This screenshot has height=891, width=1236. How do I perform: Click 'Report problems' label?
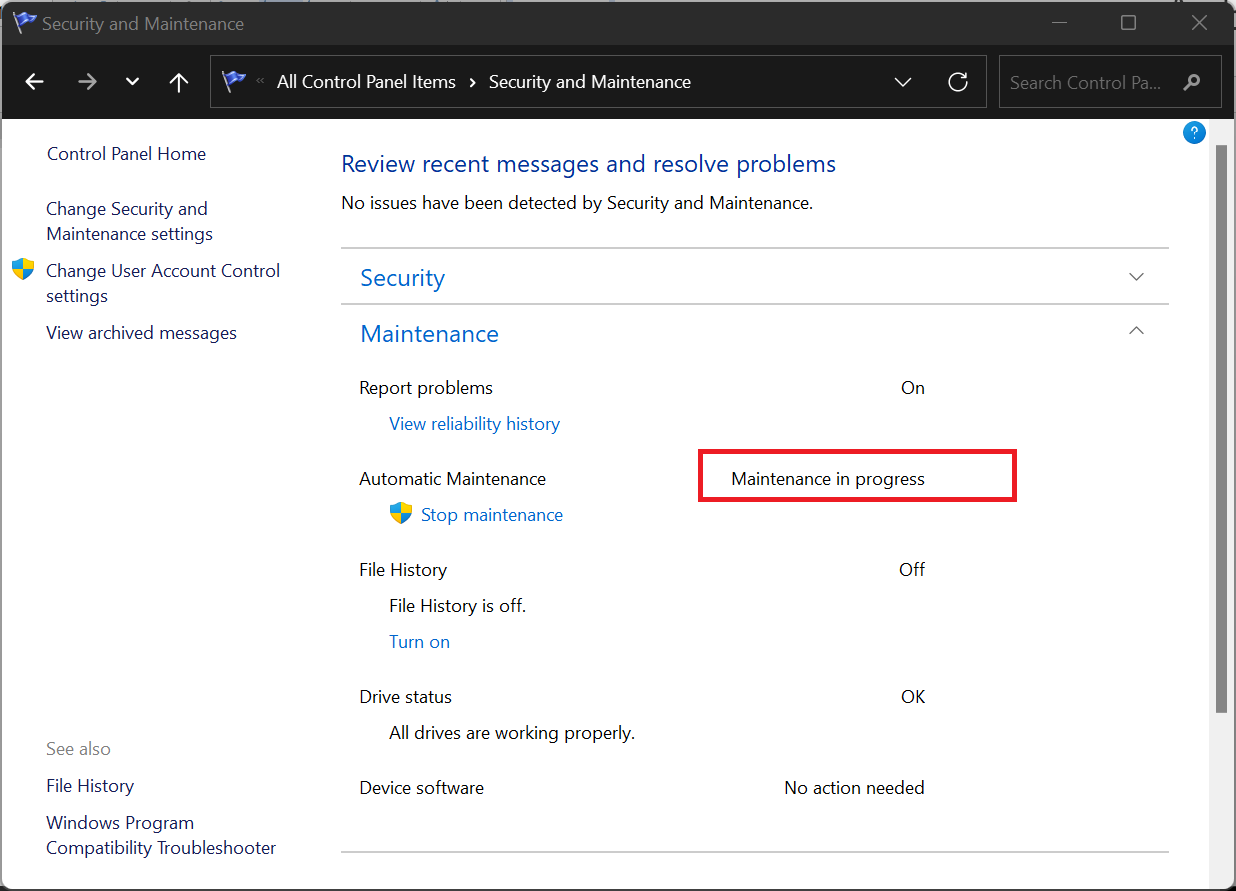(x=426, y=388)
